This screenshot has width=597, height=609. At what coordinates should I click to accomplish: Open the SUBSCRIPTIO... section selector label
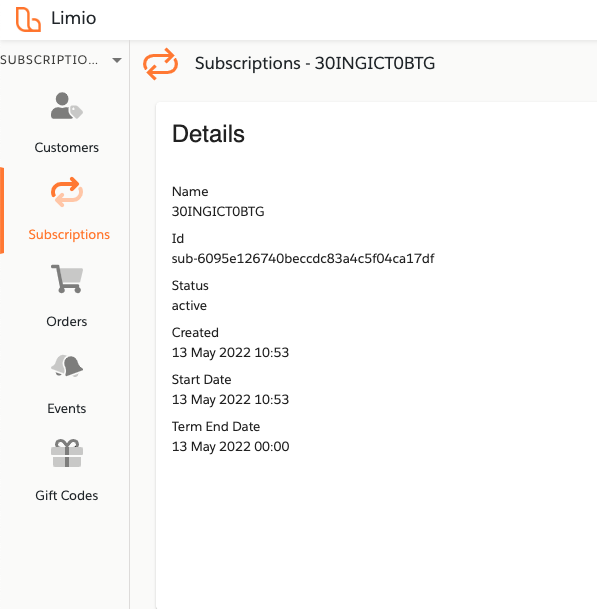click(x=49, y=60)
